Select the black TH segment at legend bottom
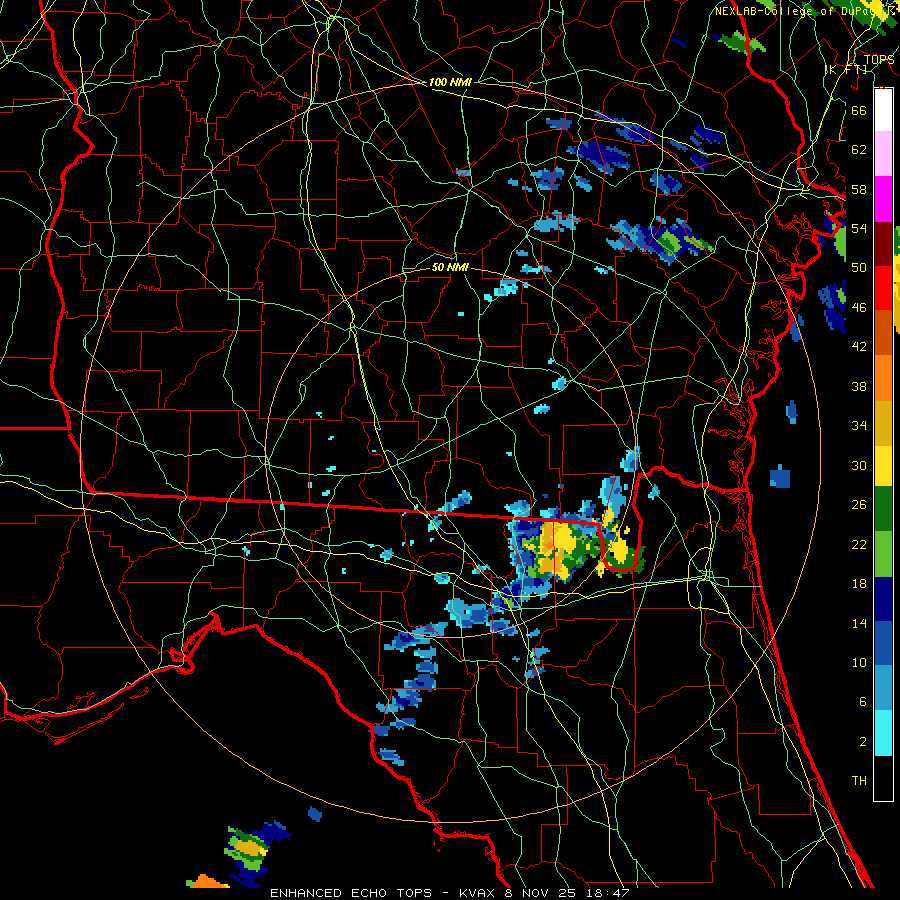The width and height of the screenshot is (900, 900). (x=883, y=778)
